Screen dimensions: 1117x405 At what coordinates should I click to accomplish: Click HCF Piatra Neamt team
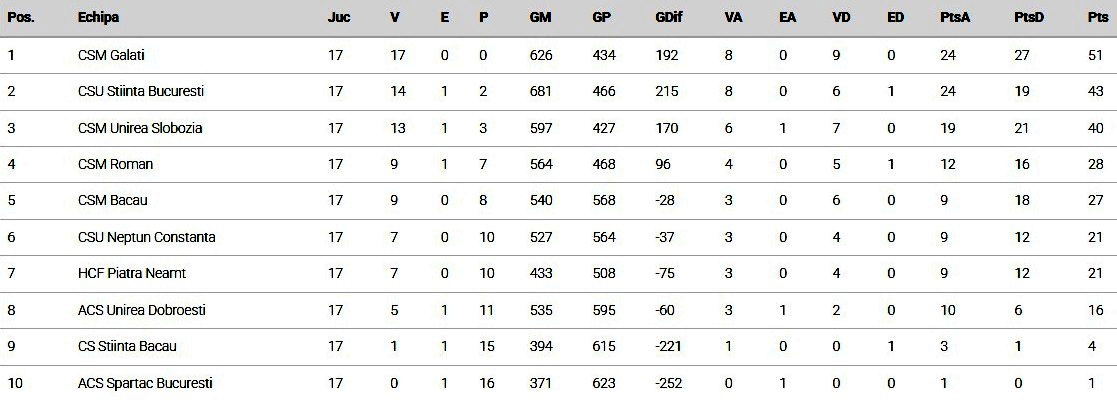pos(132,273)
